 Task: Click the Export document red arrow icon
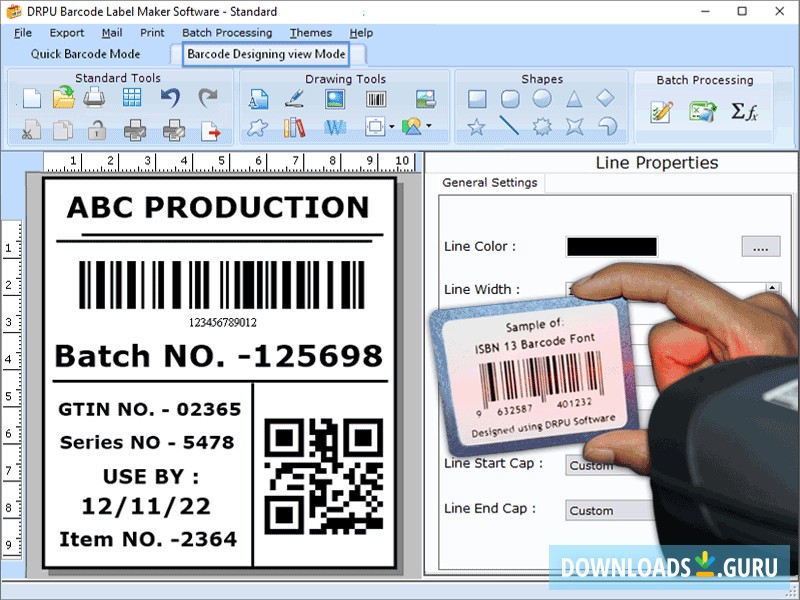coord(210,131)
